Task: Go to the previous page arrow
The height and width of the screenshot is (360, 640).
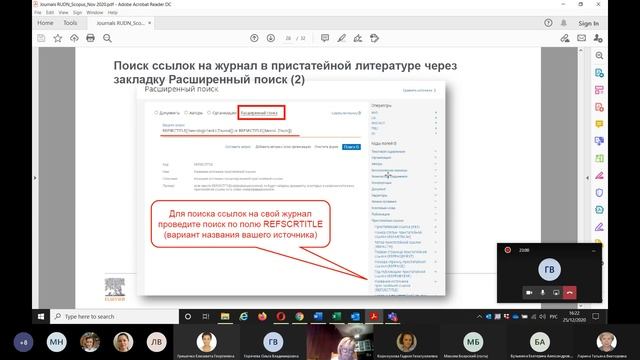Action: pos(254,38)
